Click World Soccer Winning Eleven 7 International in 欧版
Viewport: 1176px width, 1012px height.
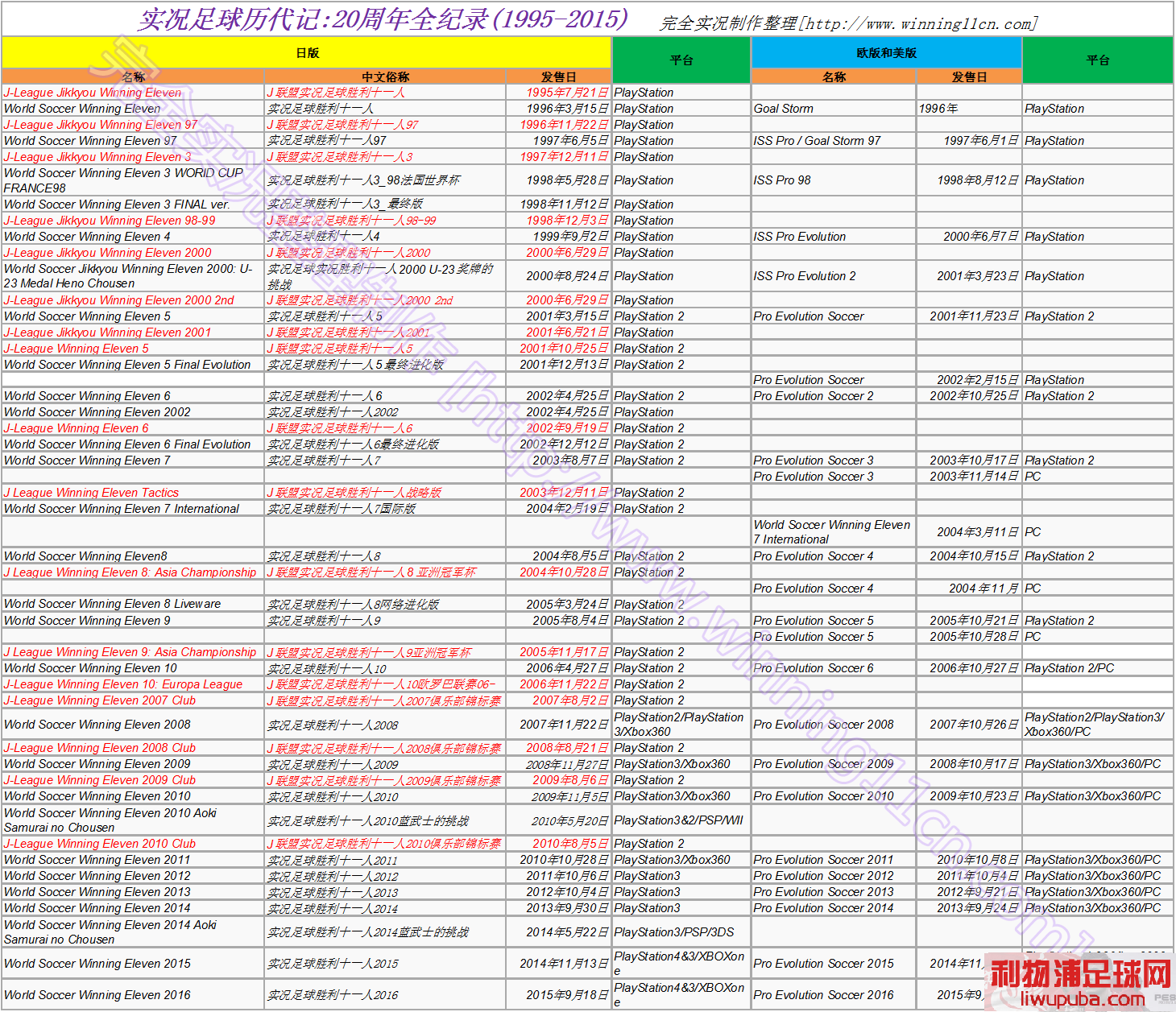tap(833, 532)
